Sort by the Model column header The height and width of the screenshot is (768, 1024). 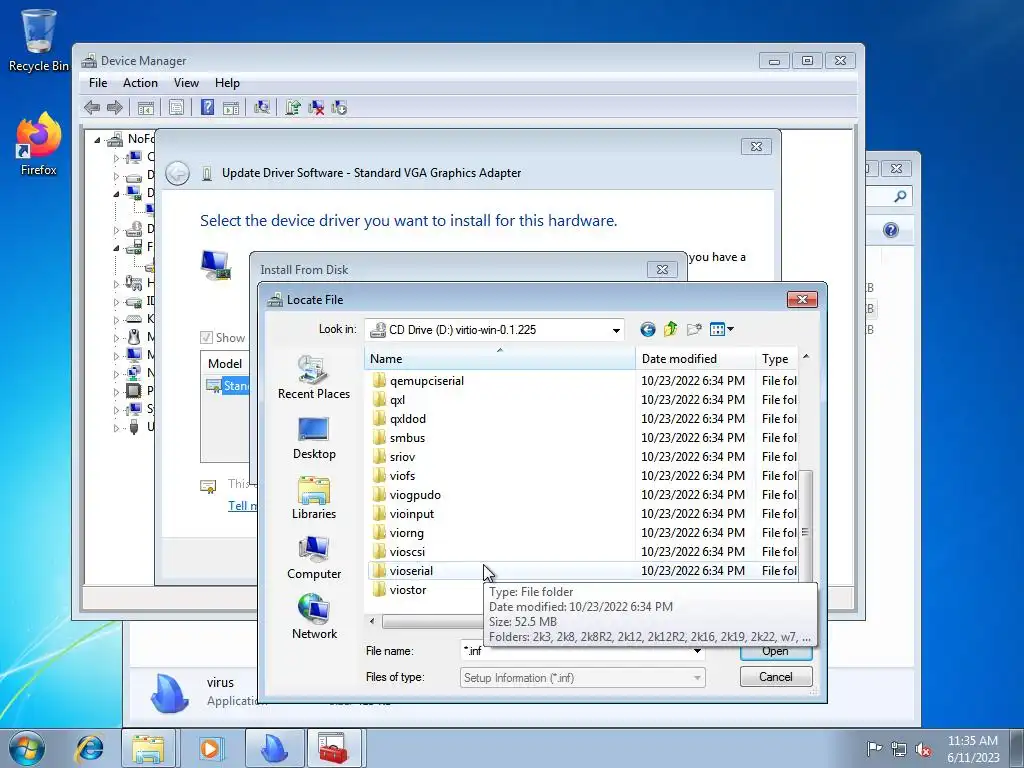tap(225, 363)
